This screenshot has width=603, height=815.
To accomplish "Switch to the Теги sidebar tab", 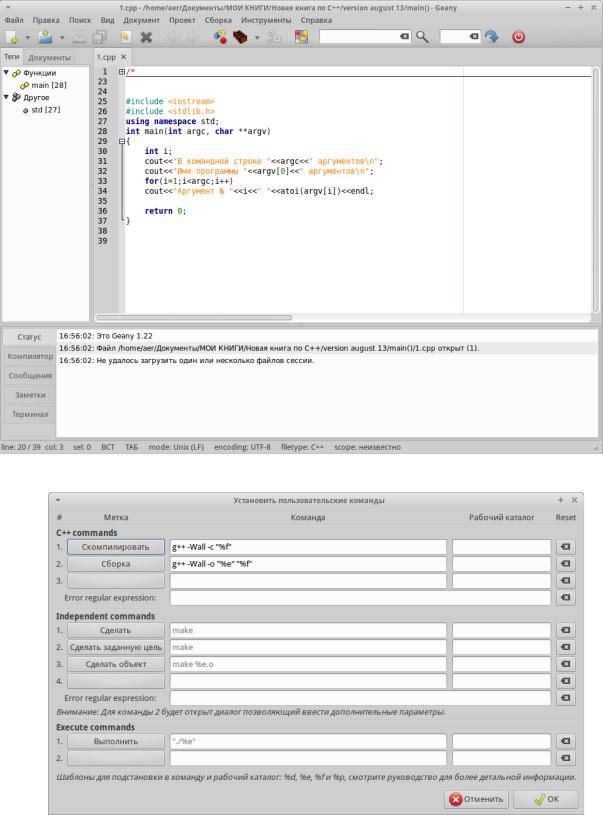I will coord(11,57).
